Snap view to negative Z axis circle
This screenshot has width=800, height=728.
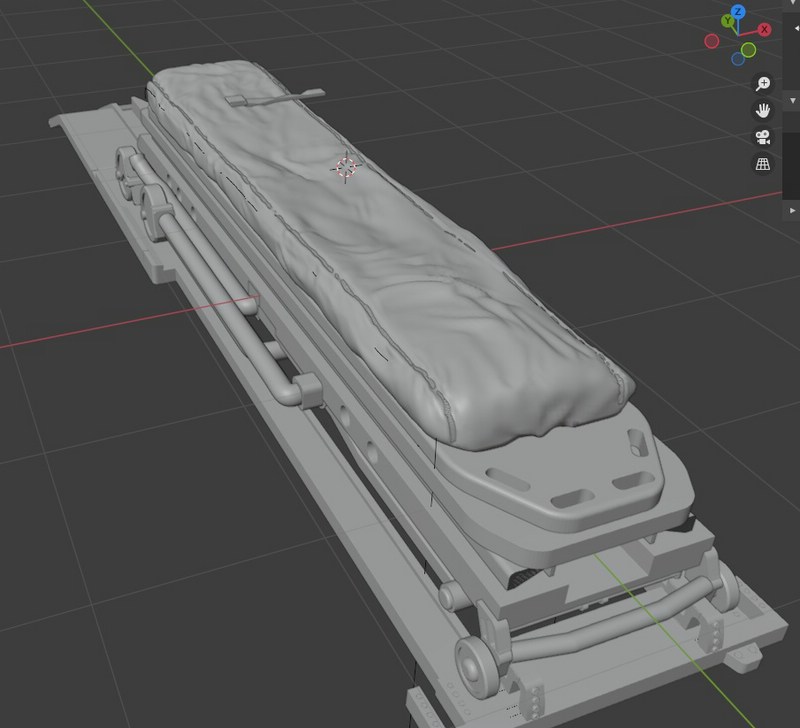738,59
